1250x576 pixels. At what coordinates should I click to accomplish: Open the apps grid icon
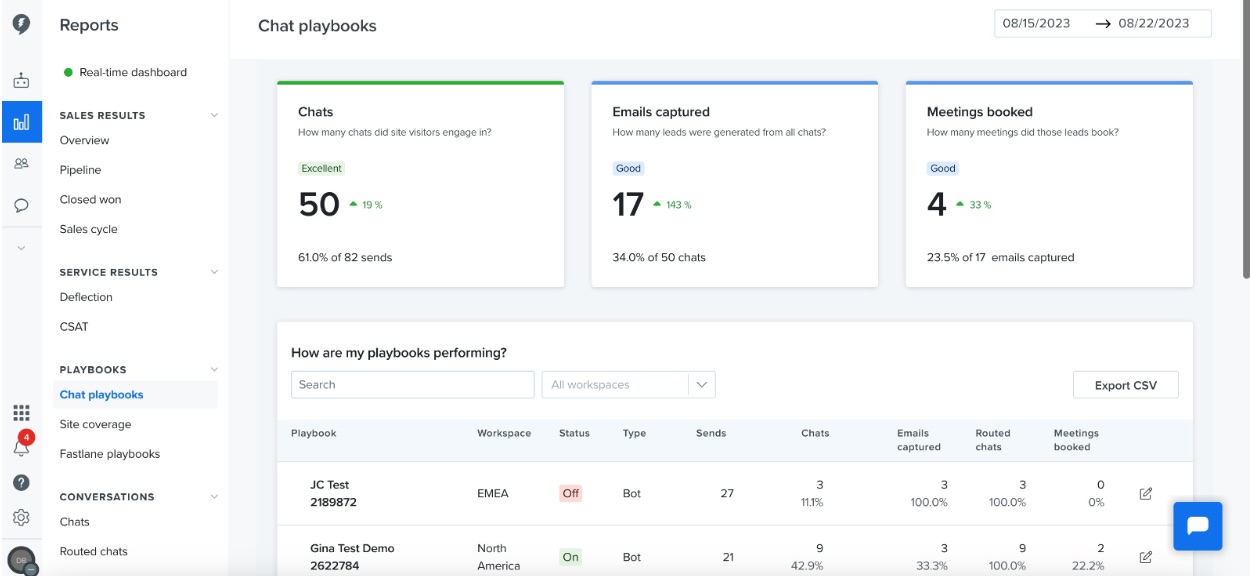point(21,412)
